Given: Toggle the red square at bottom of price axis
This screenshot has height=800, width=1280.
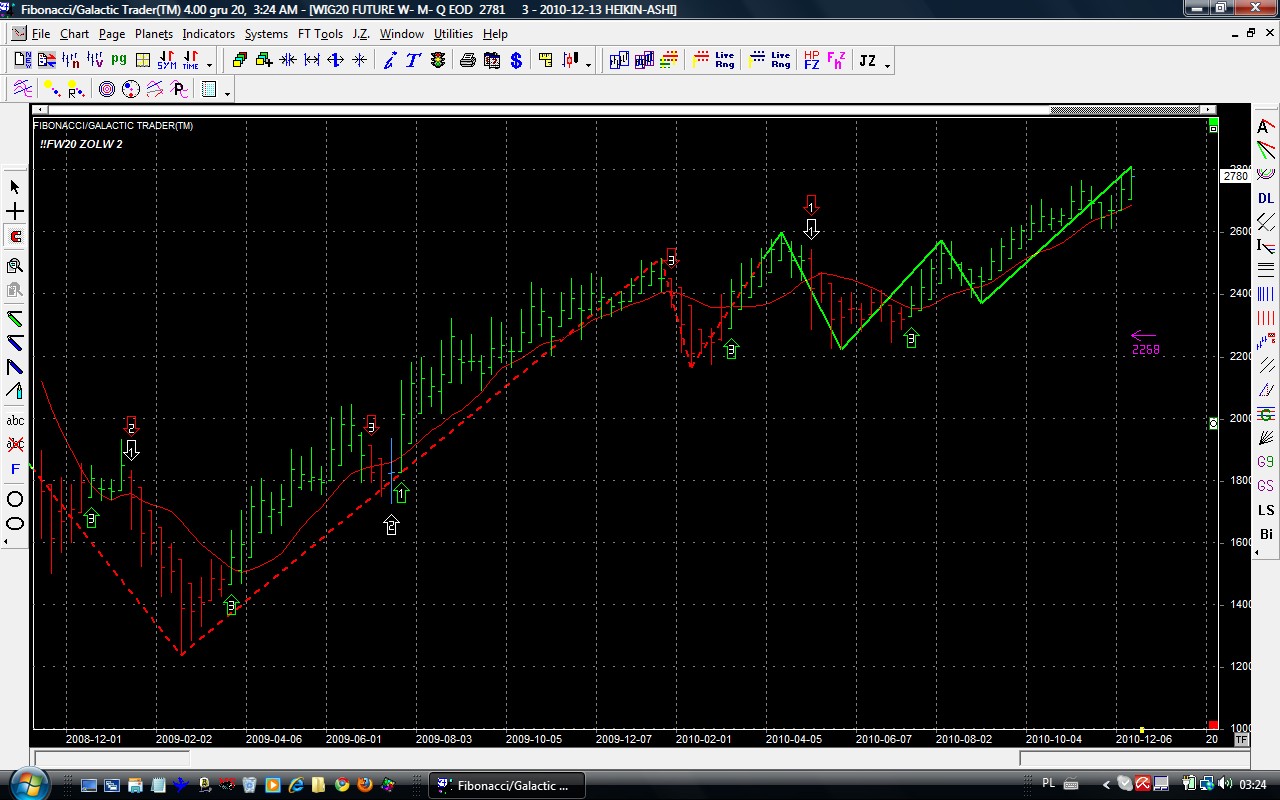Looking at the screenshot, I should (1213, 725).
